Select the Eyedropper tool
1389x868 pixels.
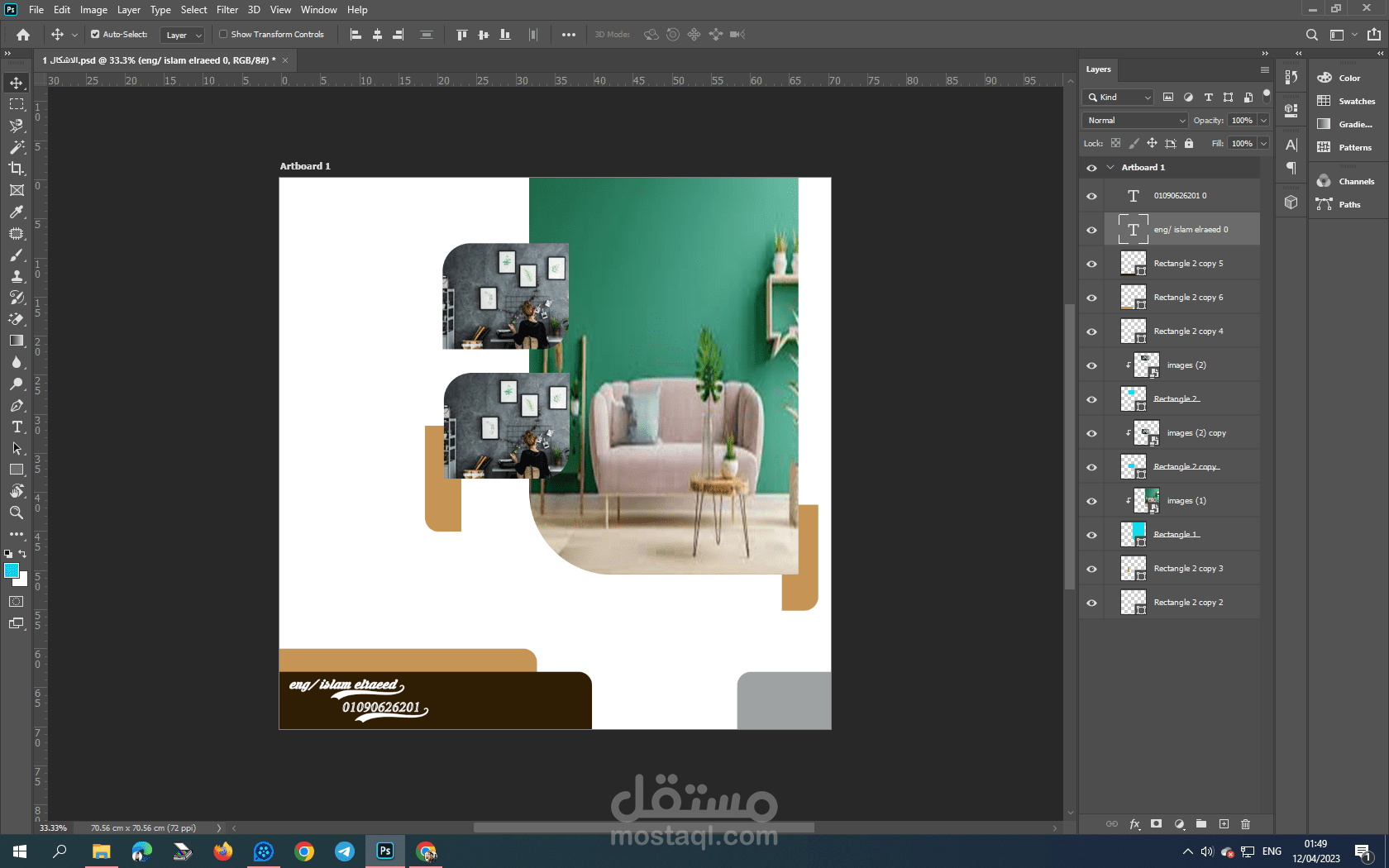click(x=17, y=212)
